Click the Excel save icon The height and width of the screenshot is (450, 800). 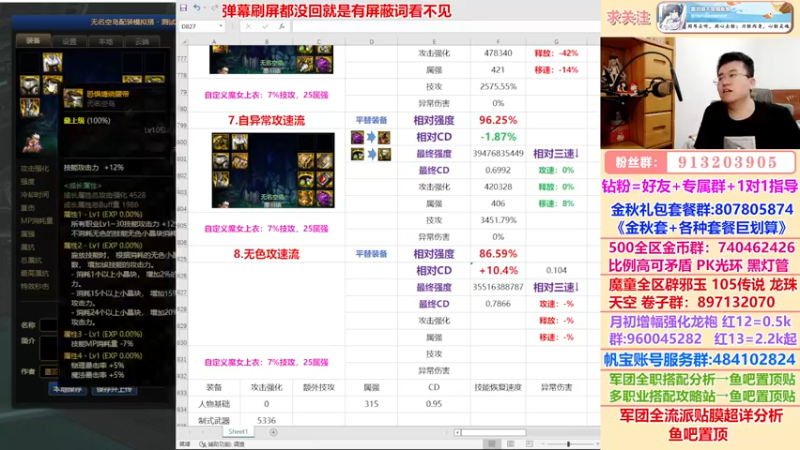pos(183,8)
